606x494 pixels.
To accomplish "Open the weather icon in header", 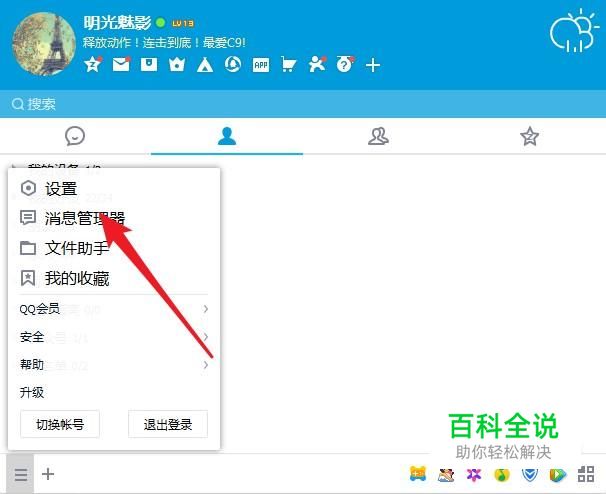I will (x=574, y=32).
